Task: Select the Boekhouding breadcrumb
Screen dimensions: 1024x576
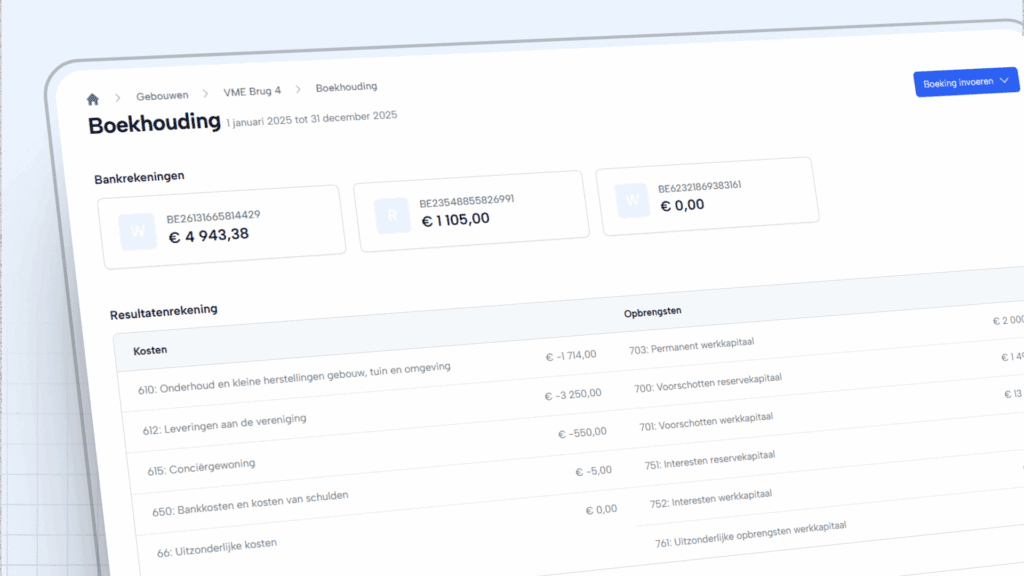Action: pyautogui.click(x=346, y=87)
